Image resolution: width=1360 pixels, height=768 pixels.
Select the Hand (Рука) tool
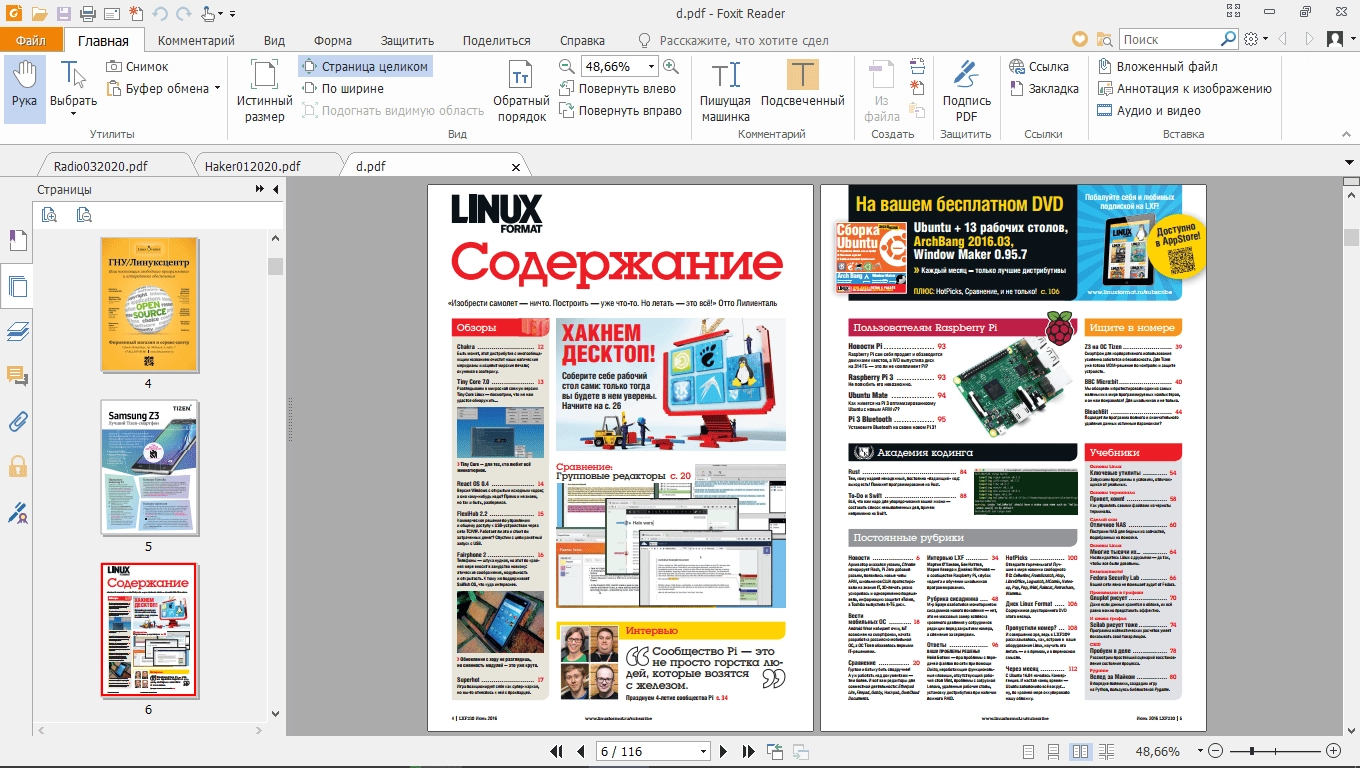coord(25,89)
